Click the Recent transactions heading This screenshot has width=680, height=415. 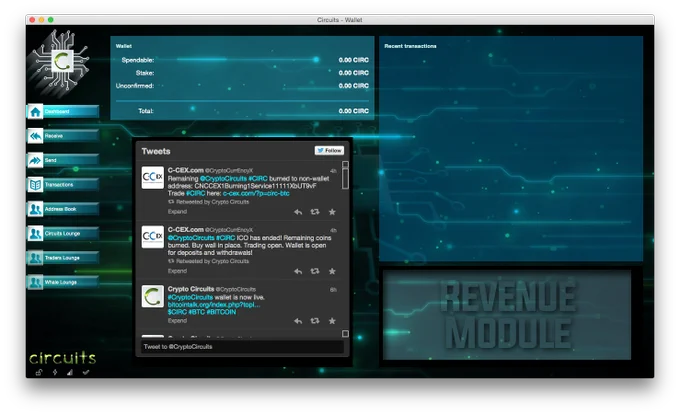tap(410, 46)
